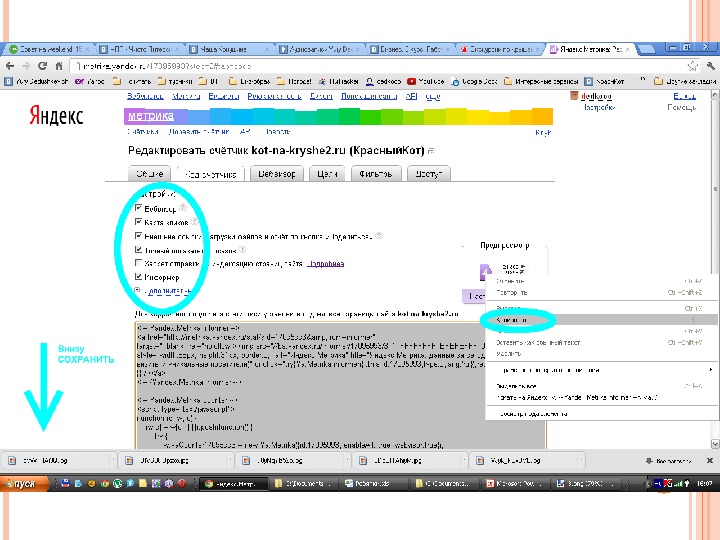Toggle the external links and file downloads checkbox
Viewport: 720px width, 540px height.
tap(138, 236)
